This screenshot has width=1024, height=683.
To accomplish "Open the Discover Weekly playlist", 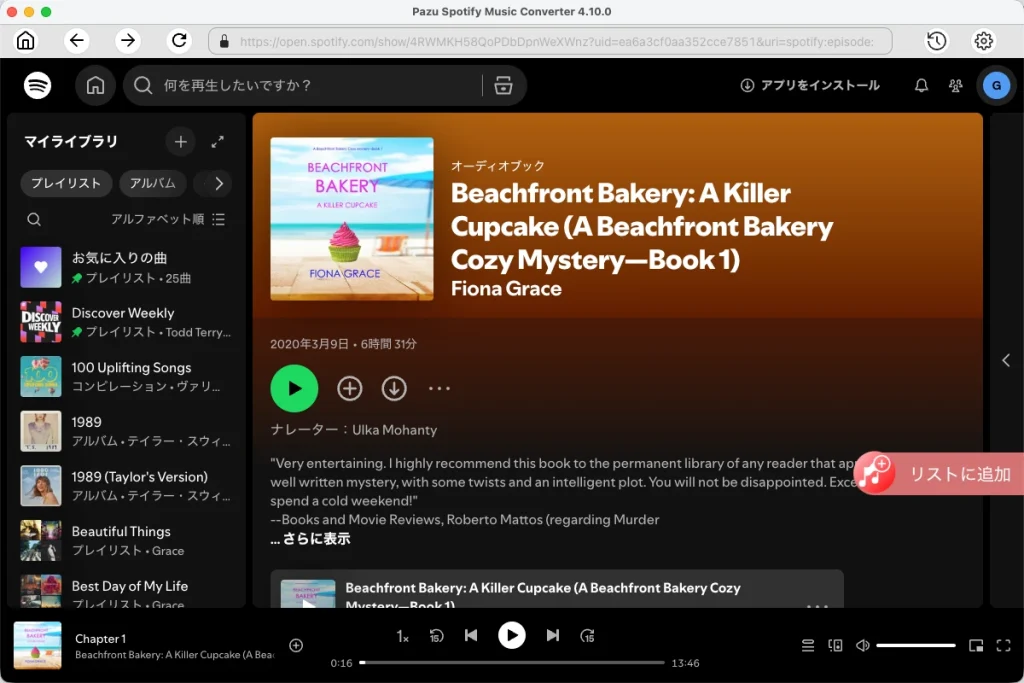I will click(125, 322).
